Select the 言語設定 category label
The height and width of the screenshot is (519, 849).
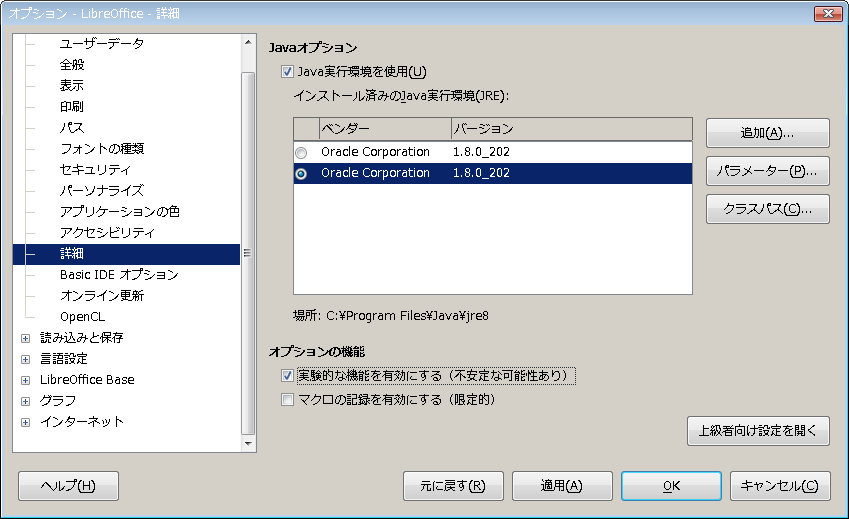[x=64, y=359]
